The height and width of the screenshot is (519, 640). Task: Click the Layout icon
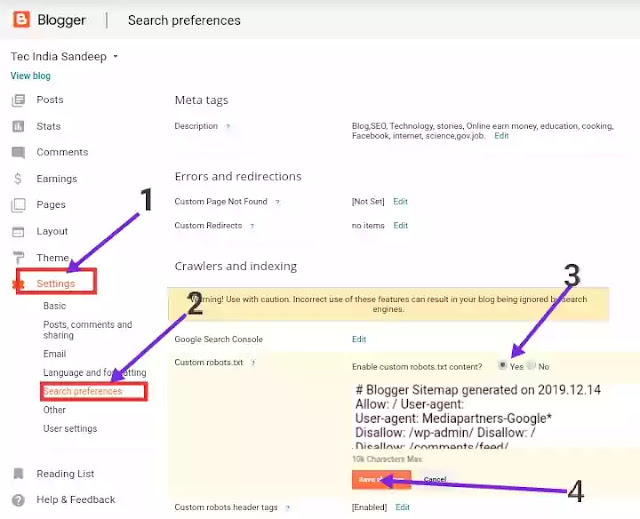tap(18, 231)
